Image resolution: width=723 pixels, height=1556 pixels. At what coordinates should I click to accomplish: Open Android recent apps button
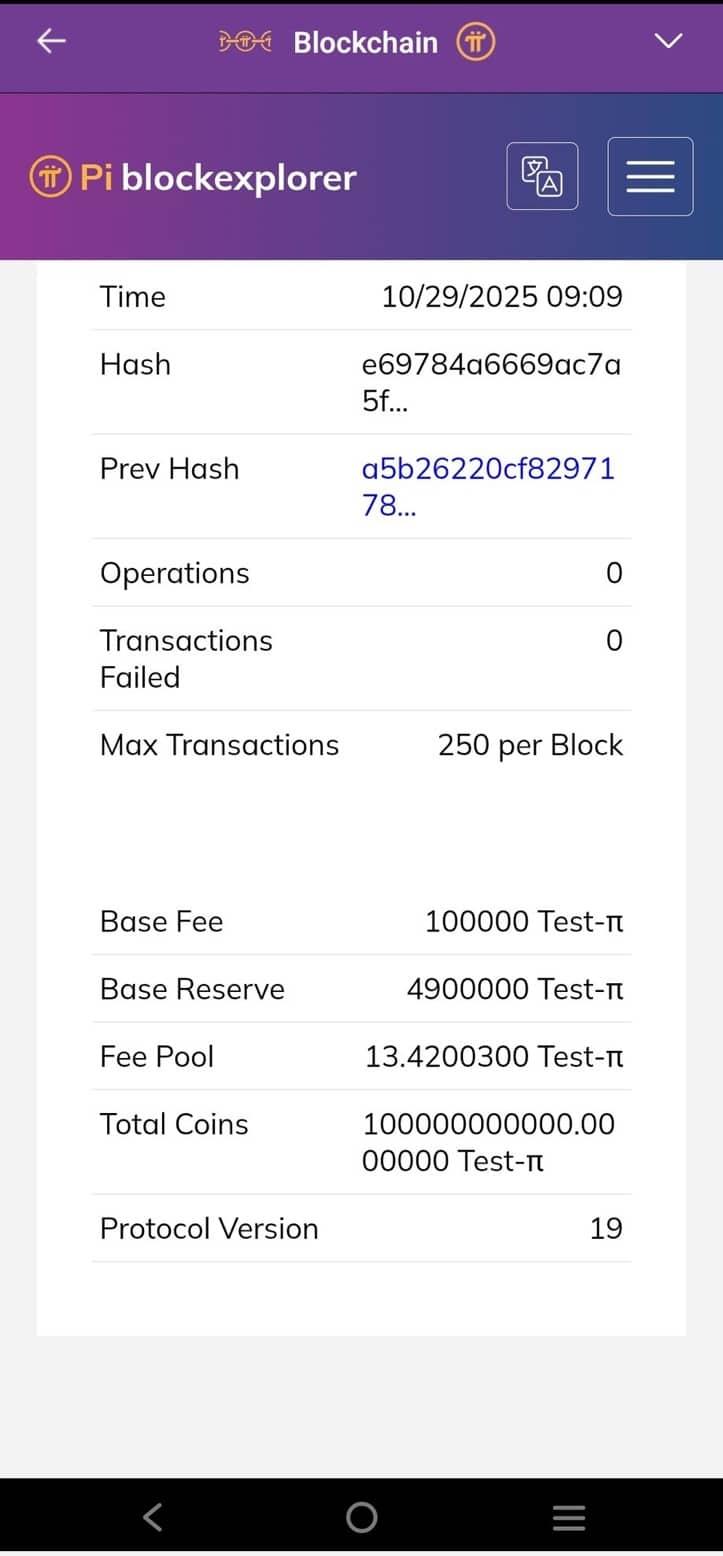click(568, 1518)
